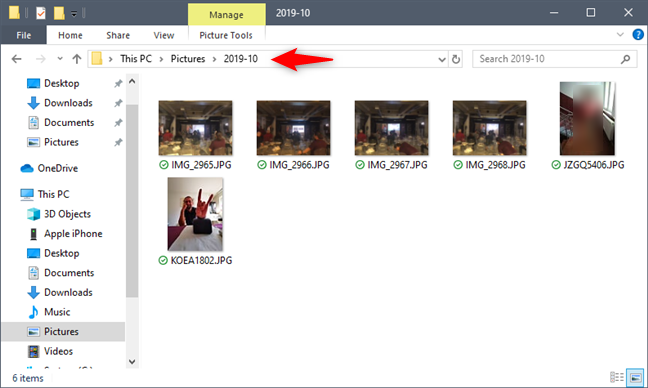Open the File menu

[x=24, y=35]
